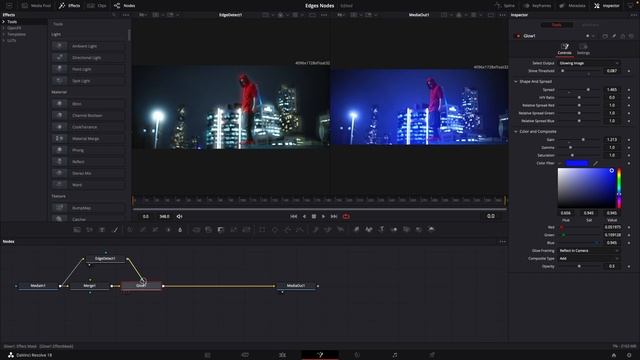Select the Ward material tool
This screenshot has height=360, width=640.
click(88, 185)
